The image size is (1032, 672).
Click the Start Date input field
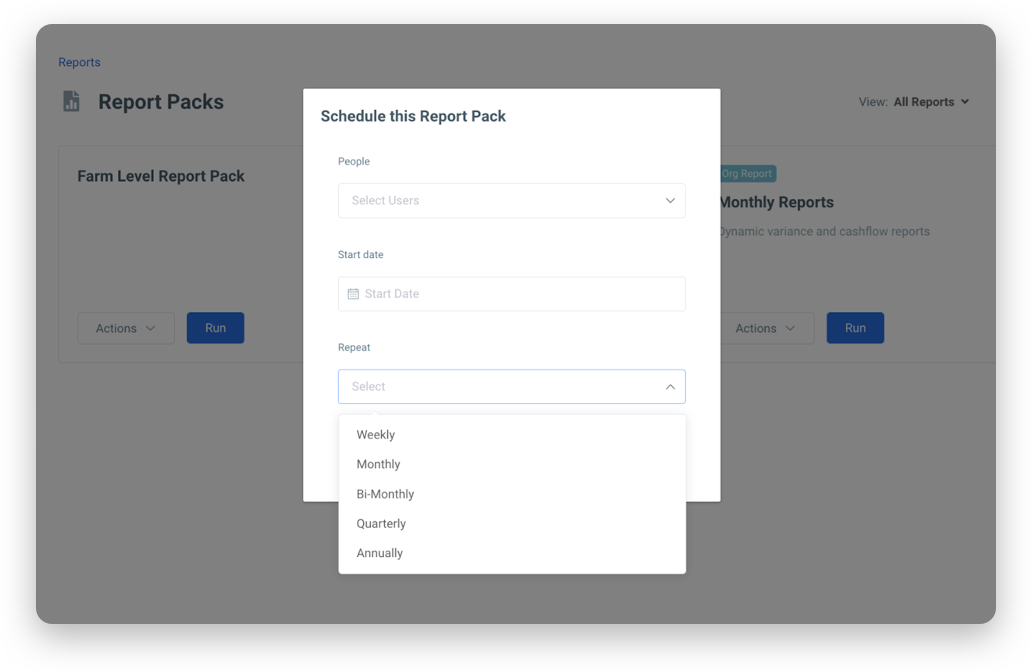tap(511, 294)
